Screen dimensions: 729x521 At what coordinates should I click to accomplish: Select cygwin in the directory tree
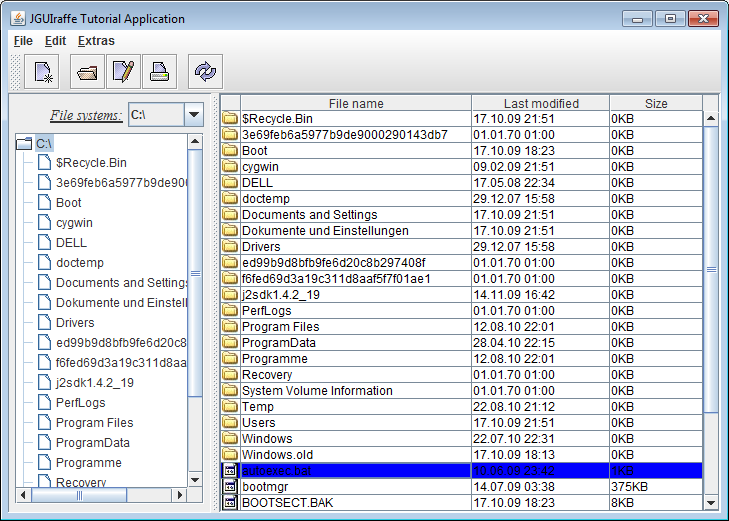74,223
